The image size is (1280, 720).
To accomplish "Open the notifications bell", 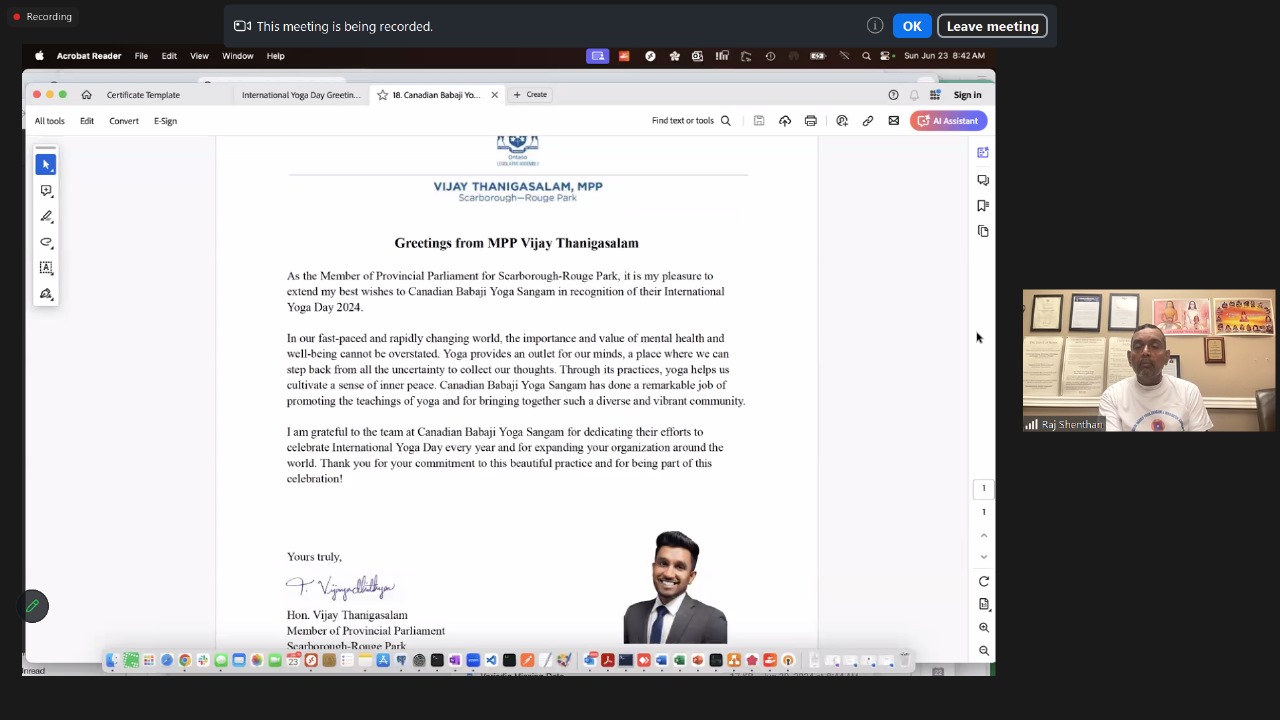I will point(914,95).
